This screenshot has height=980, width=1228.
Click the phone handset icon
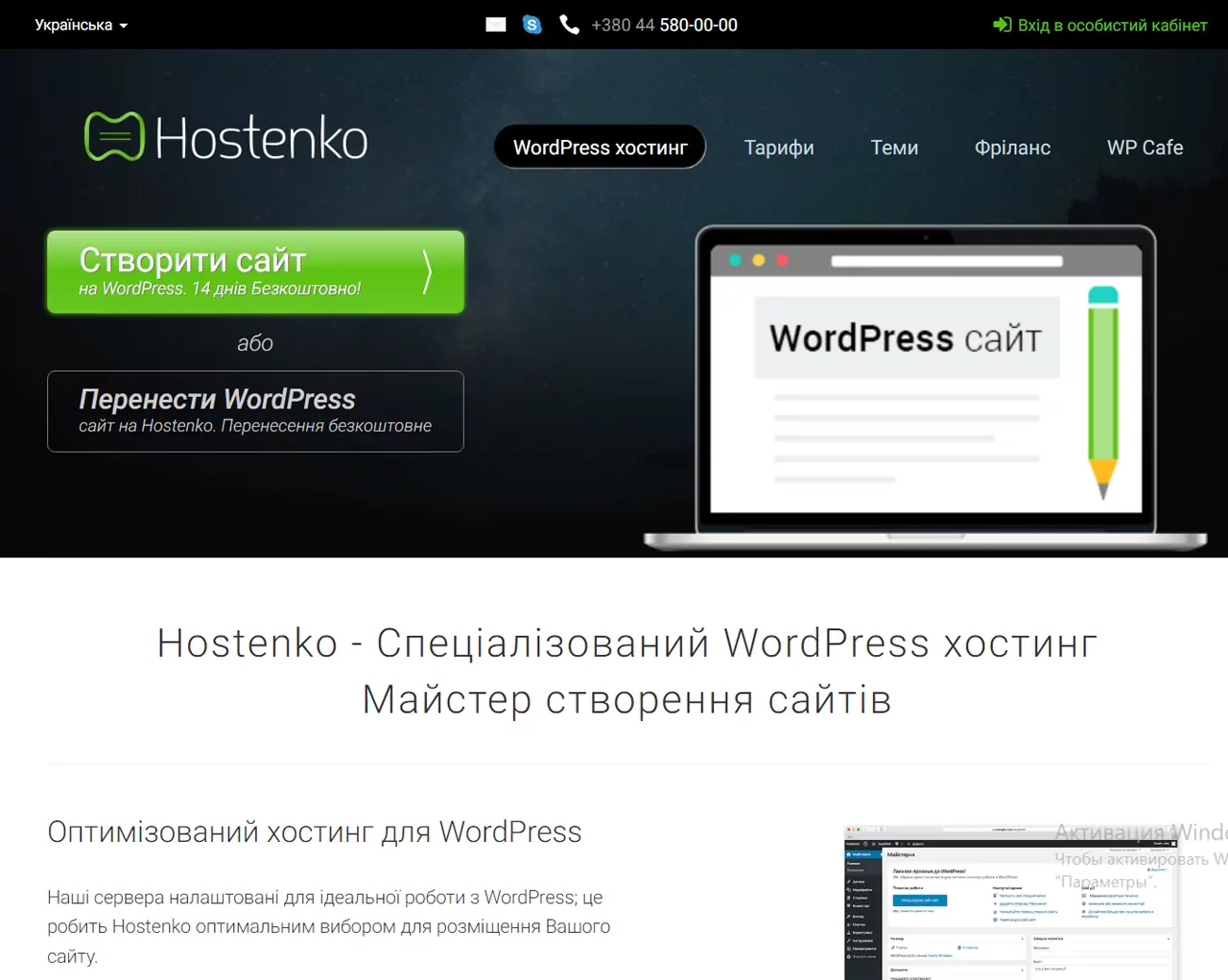coord(570,25)
